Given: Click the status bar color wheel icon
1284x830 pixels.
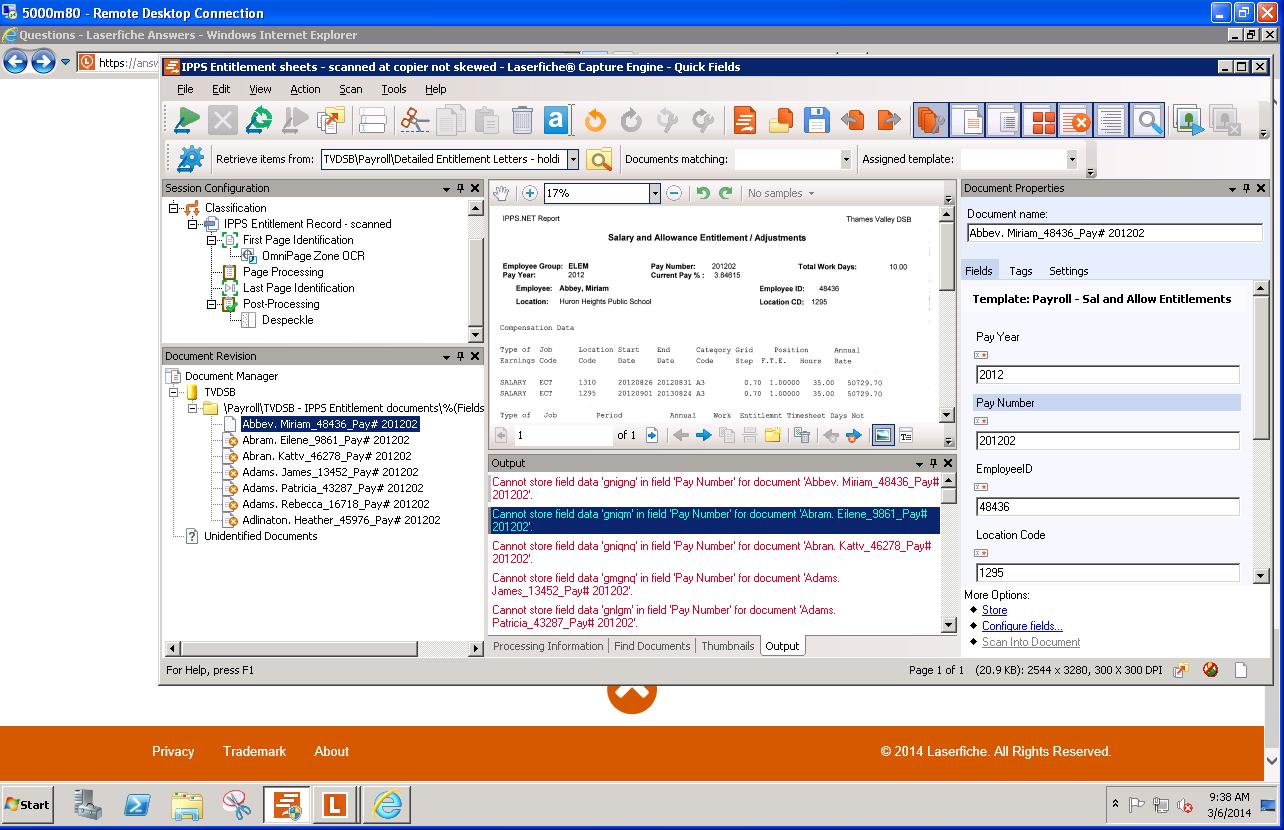Looking at the screenshot, I should (1211, 670).
